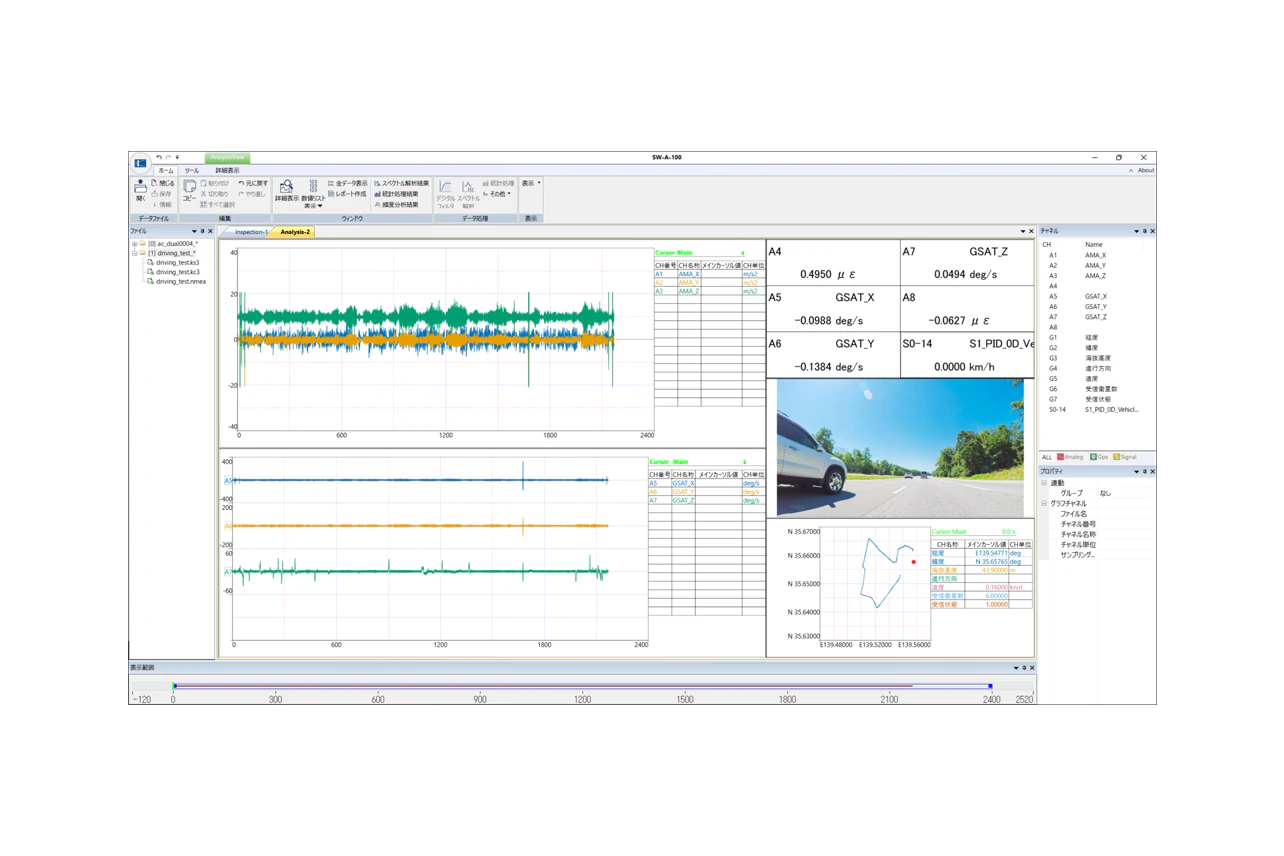Screen dimensions: 1284x856
Task: Toggle the Gps channel filter
Action: pos(1099,457)
